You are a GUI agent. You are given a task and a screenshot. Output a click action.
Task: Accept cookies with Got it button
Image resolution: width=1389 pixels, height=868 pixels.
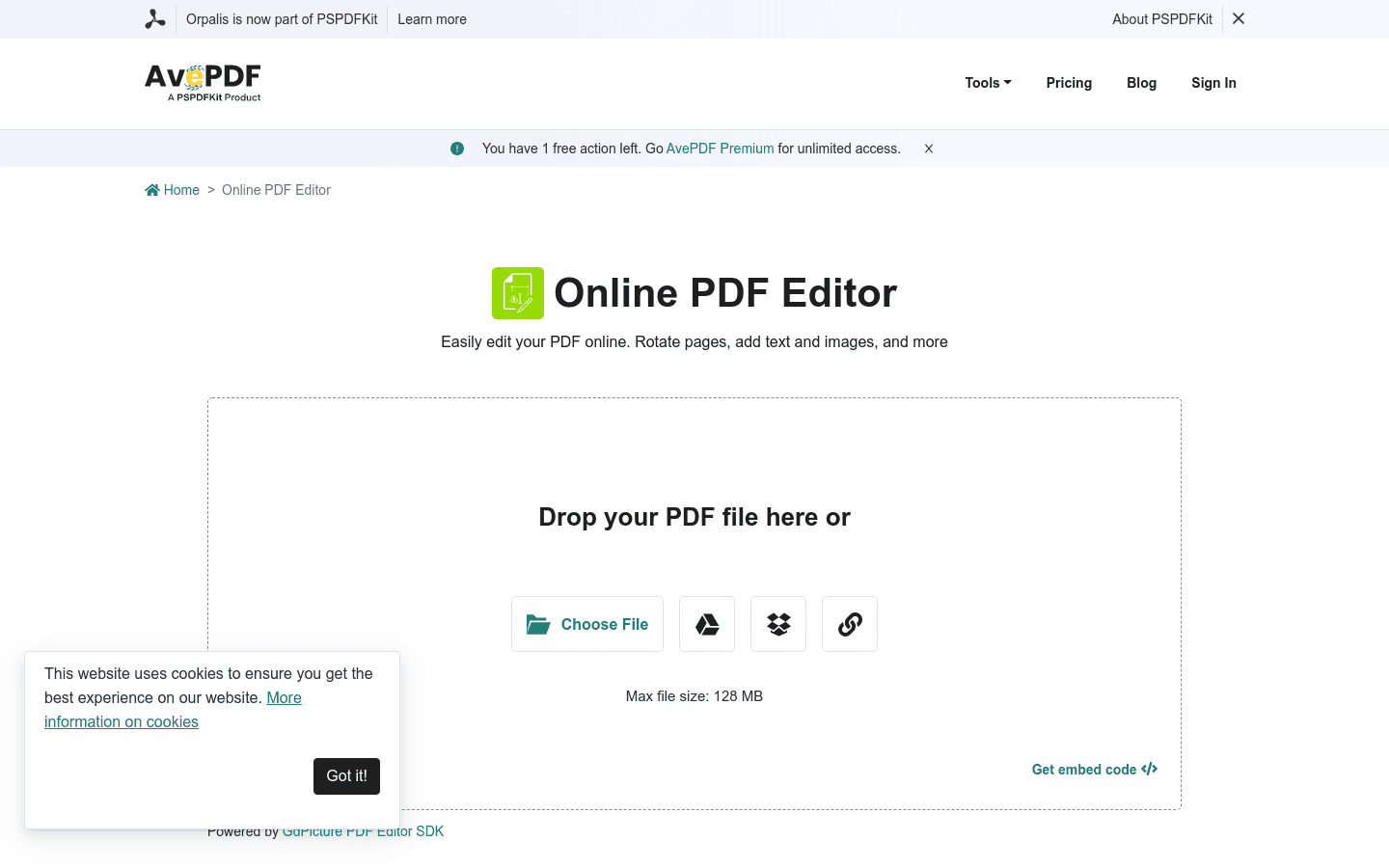click(346, 775)
